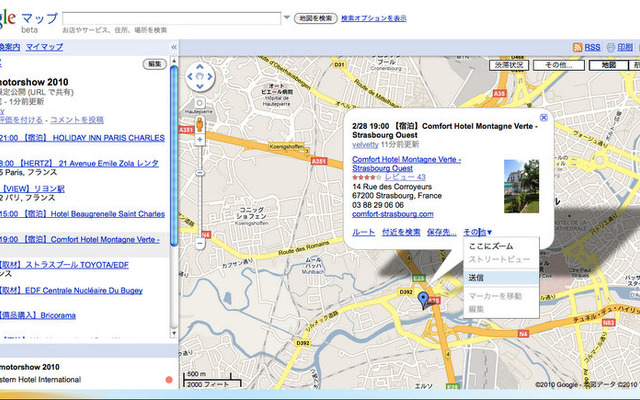Expand the その他 dropdown in the info bubble
This screenshot has height=400, width=640.
478,232
